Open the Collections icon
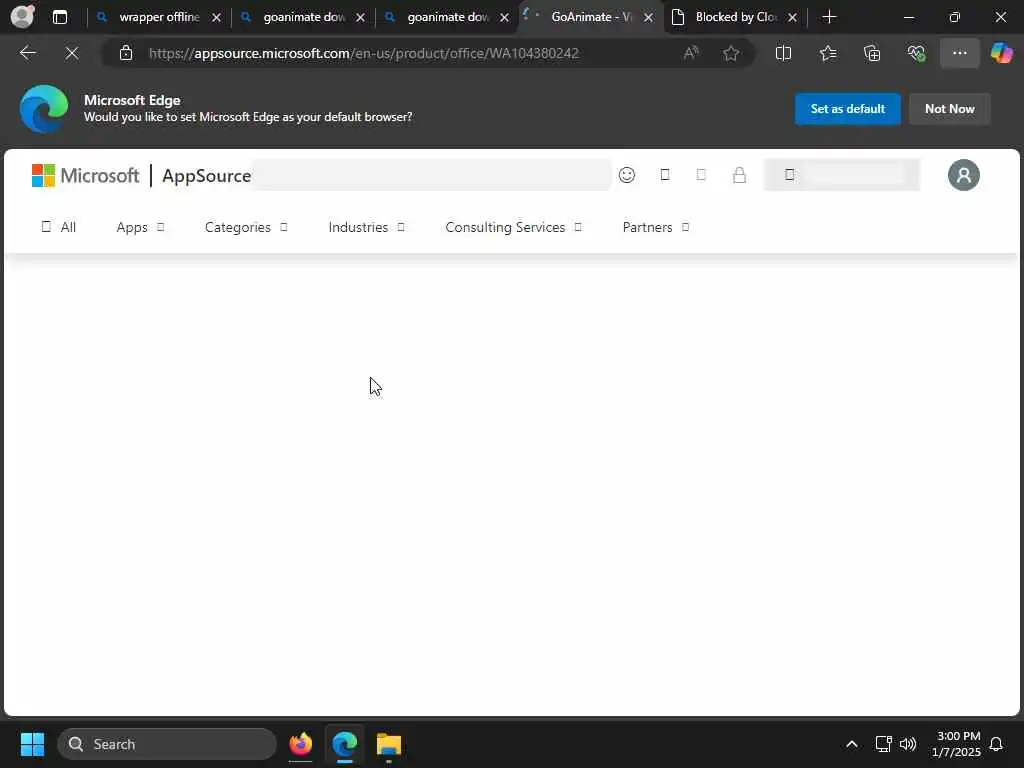Screen dimensions: 1024x768 pyautogui.click(x=872, y=53)
